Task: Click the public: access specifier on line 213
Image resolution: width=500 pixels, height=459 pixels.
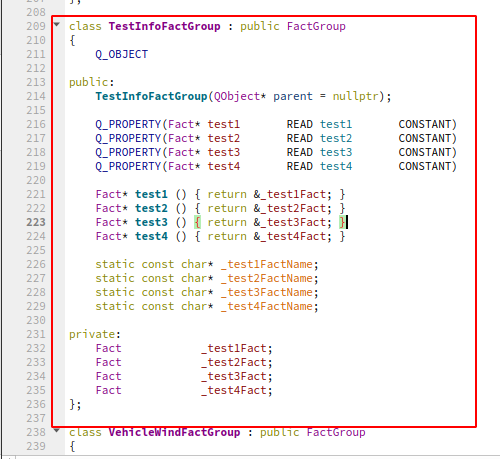Action: point(91,82)
